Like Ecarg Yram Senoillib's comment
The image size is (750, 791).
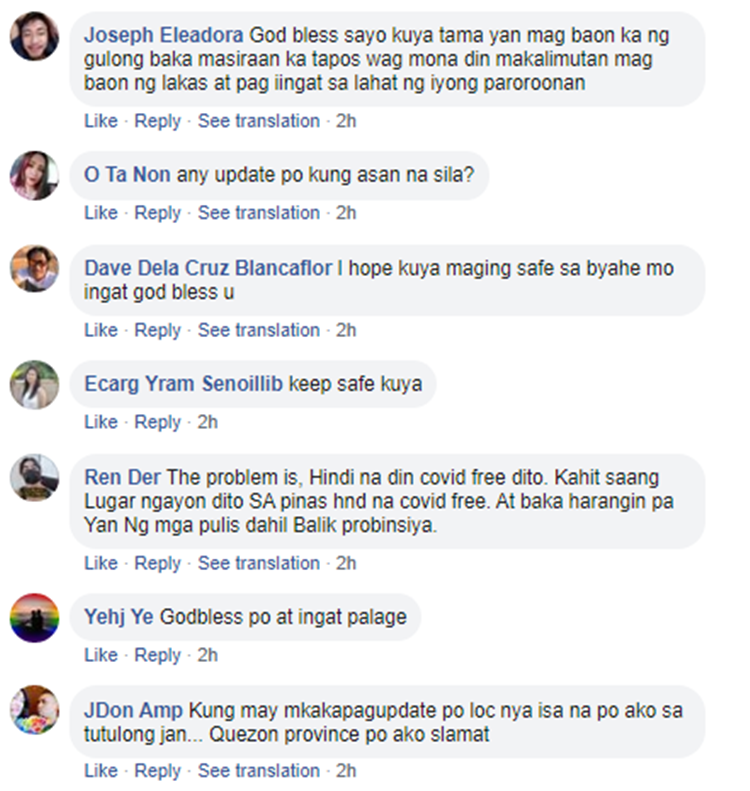pos(101,422)
